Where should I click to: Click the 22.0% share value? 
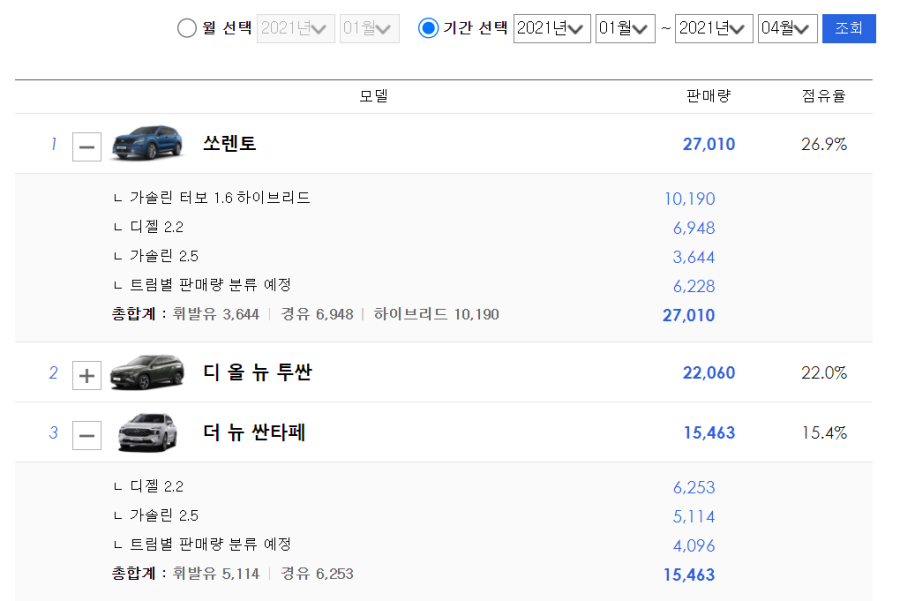(x=824, y=373)
